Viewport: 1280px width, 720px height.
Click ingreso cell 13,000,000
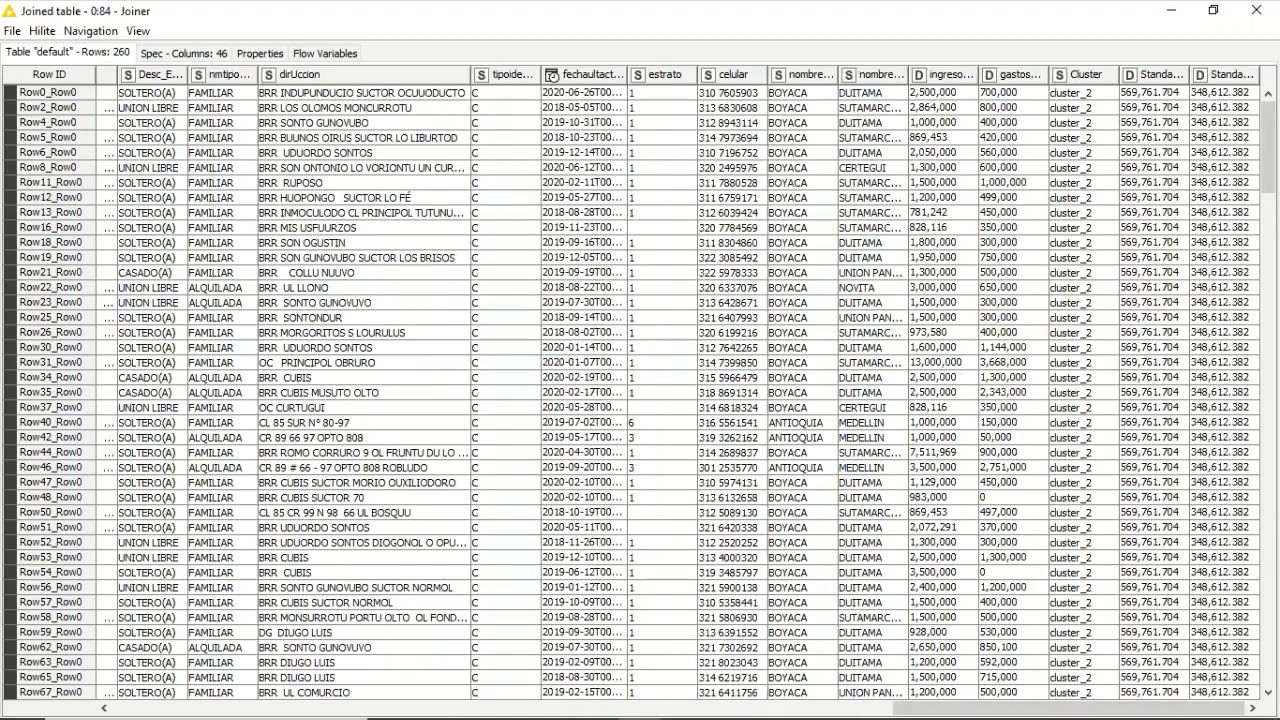[942, 363]
